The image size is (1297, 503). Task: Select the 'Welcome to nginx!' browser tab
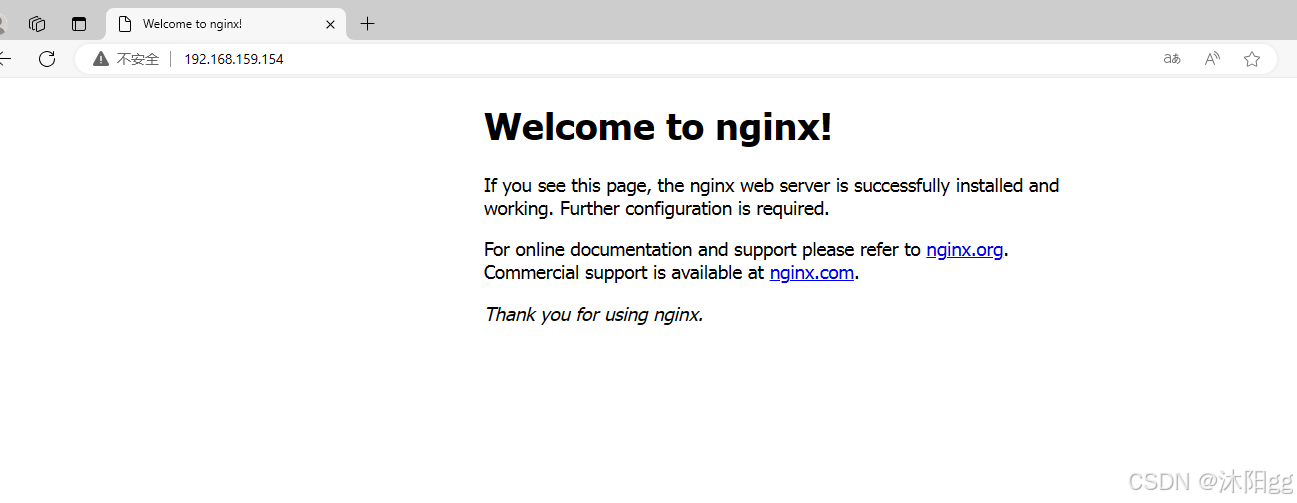pos(226,24)
